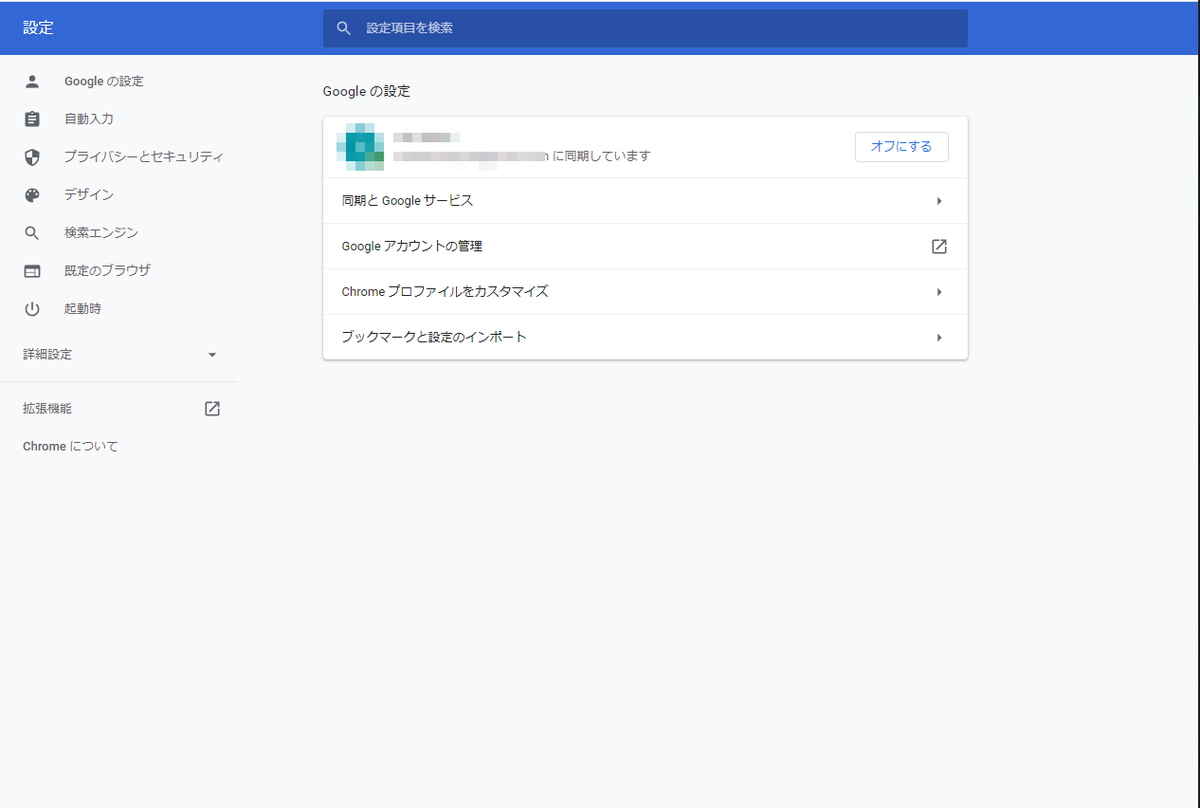Open Chrome について page
Screen dimensions: 1200x808
pyautogui.click(x=70, y=446)
